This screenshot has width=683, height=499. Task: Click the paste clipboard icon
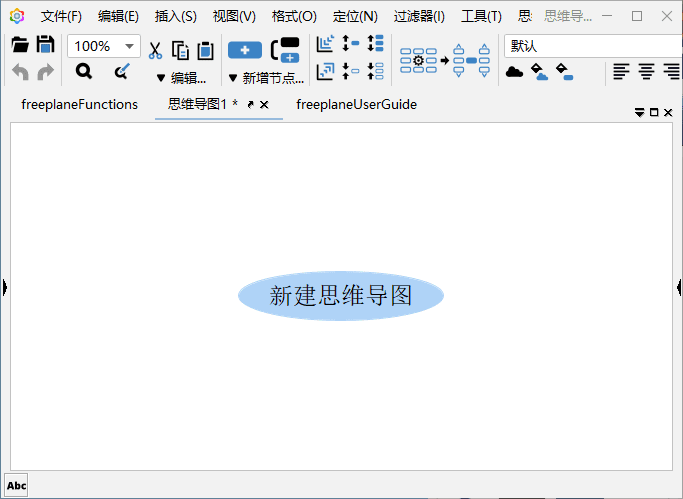tap(205, 51)
